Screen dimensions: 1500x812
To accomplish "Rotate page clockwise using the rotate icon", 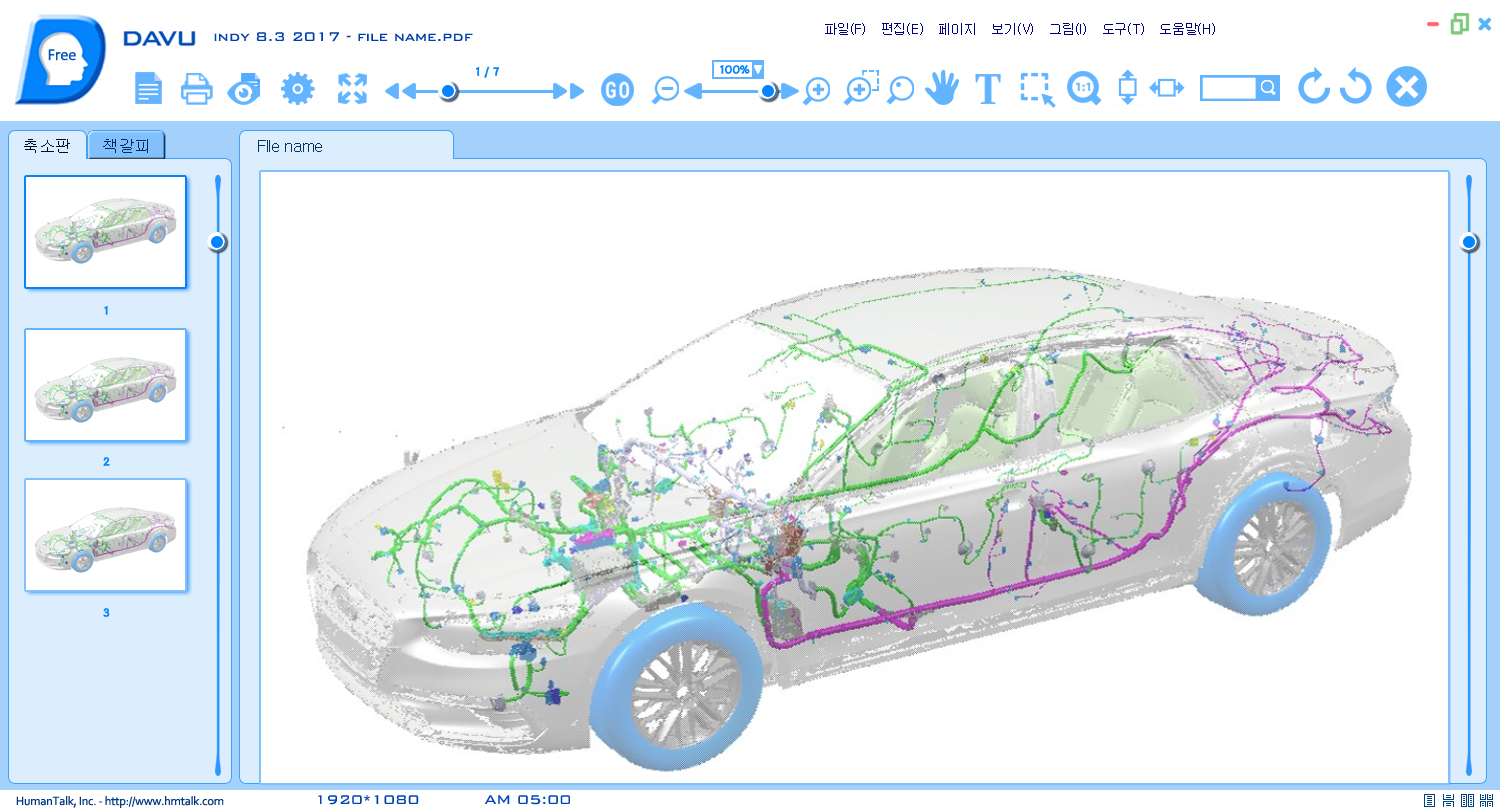I will coord(1313,88).
